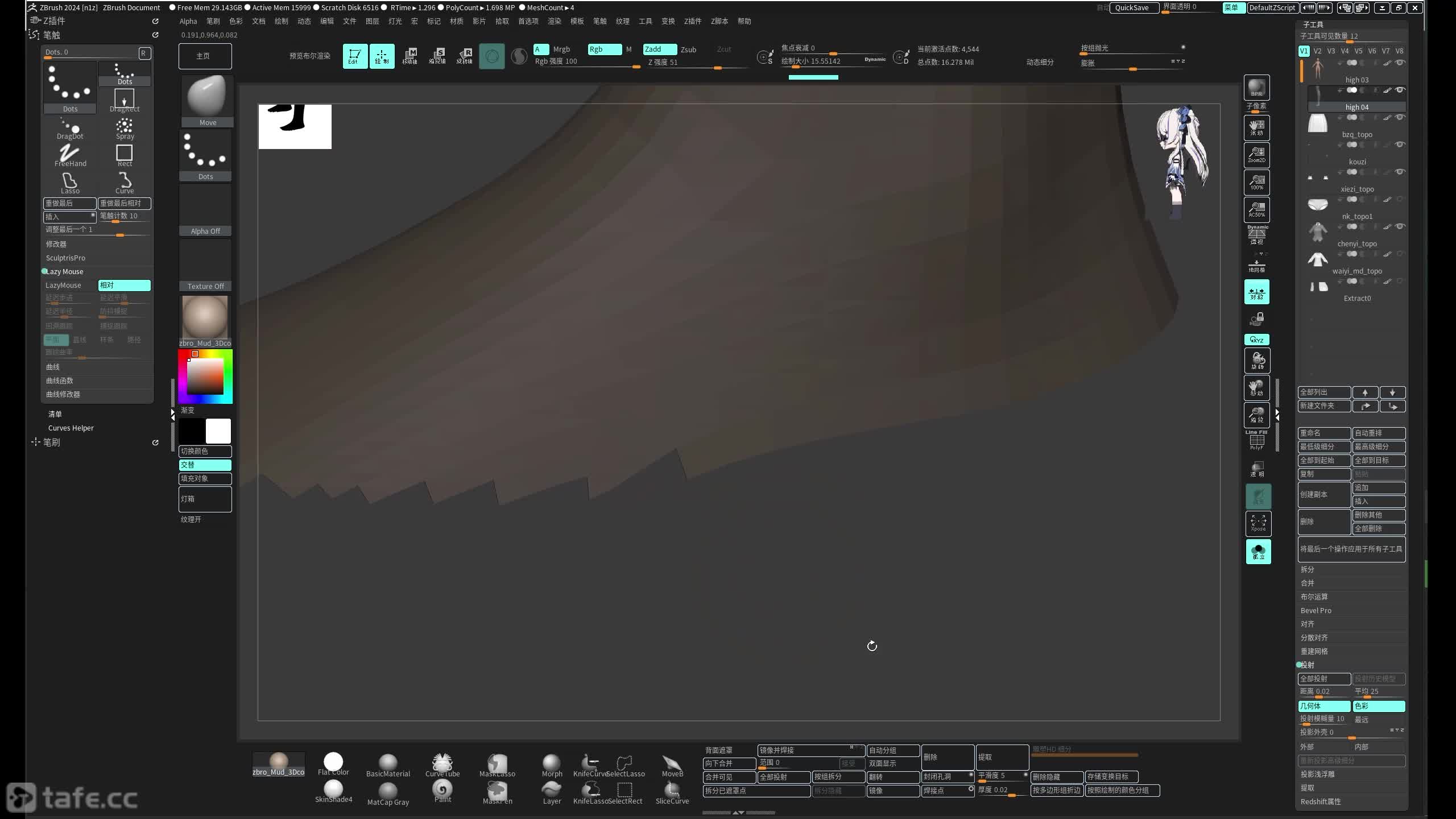Viewport: 1456px width, 819px height.
Task: Click the Xpose icon
Action: 1258,523
